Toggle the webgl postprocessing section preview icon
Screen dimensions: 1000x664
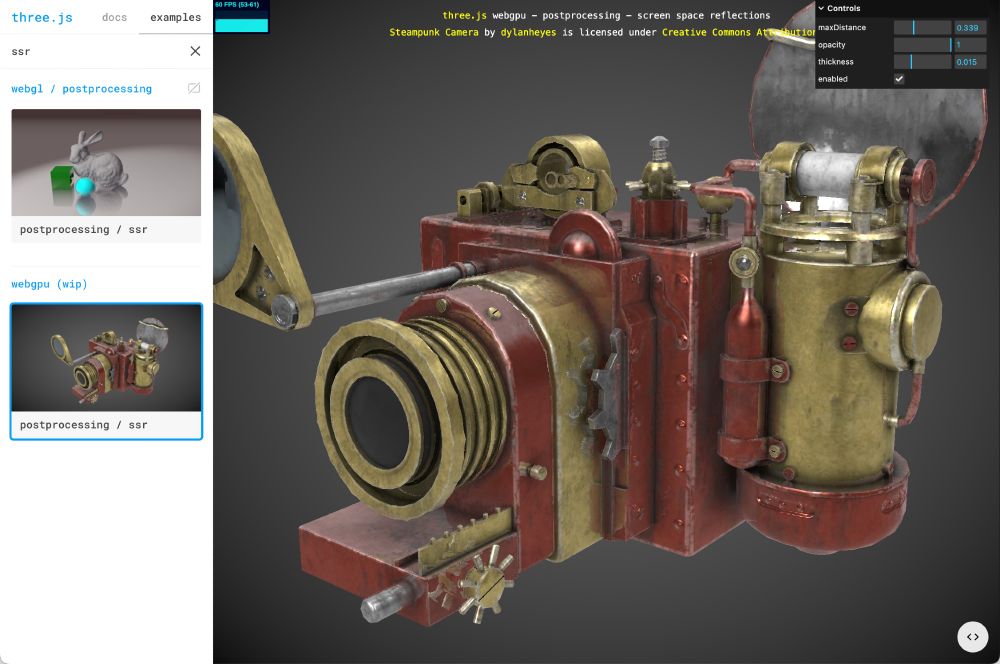click(194, 88)
